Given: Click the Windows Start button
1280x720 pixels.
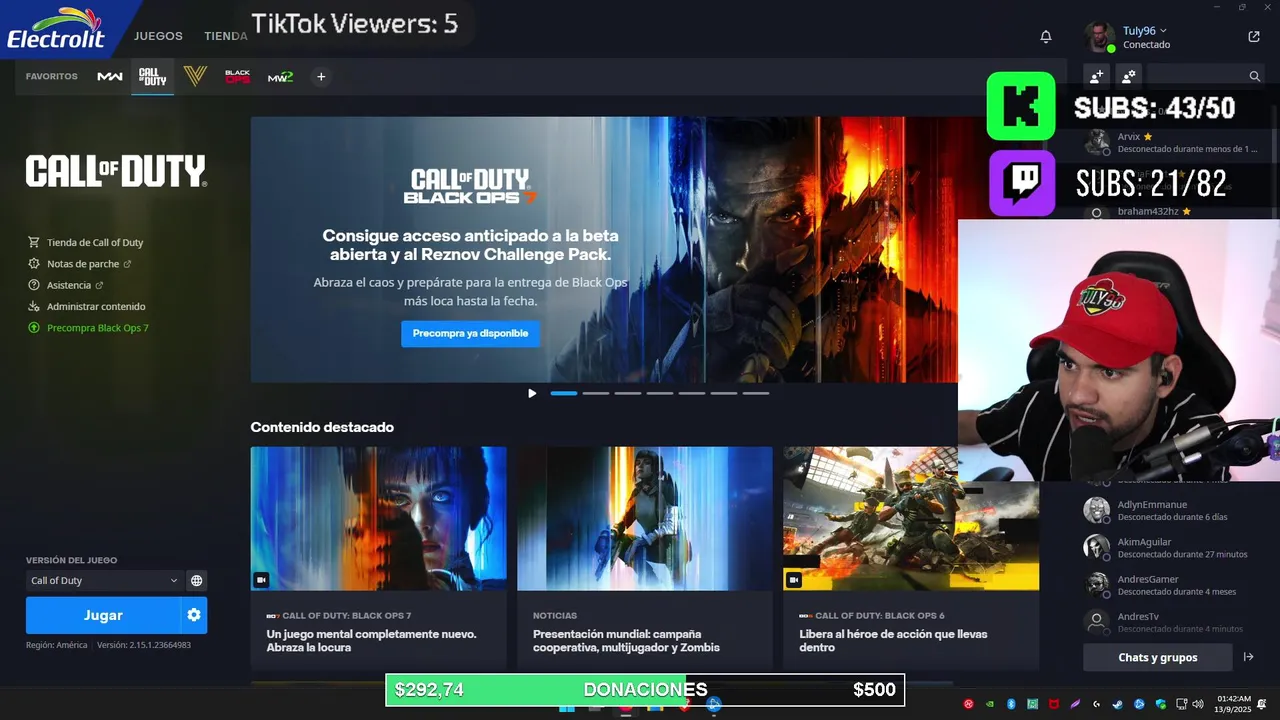Looking at the screenshot, I should point(567,708).
